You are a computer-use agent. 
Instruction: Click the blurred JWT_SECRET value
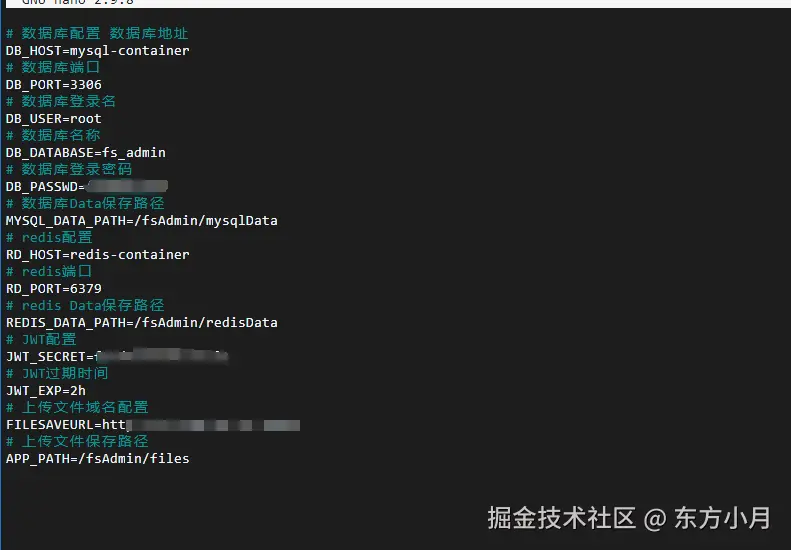160,356
